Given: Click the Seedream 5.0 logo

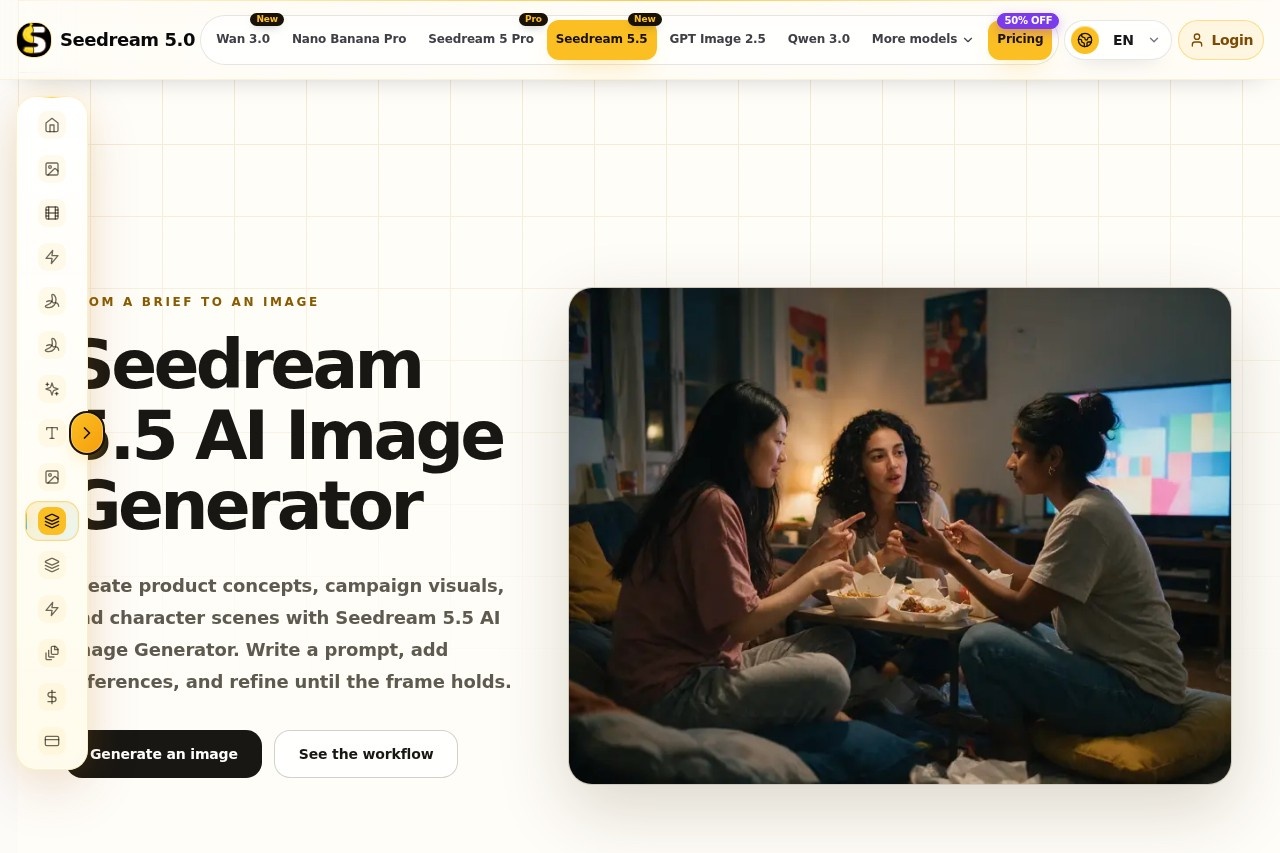Looking at the screenshot, I should coord(106,40).
